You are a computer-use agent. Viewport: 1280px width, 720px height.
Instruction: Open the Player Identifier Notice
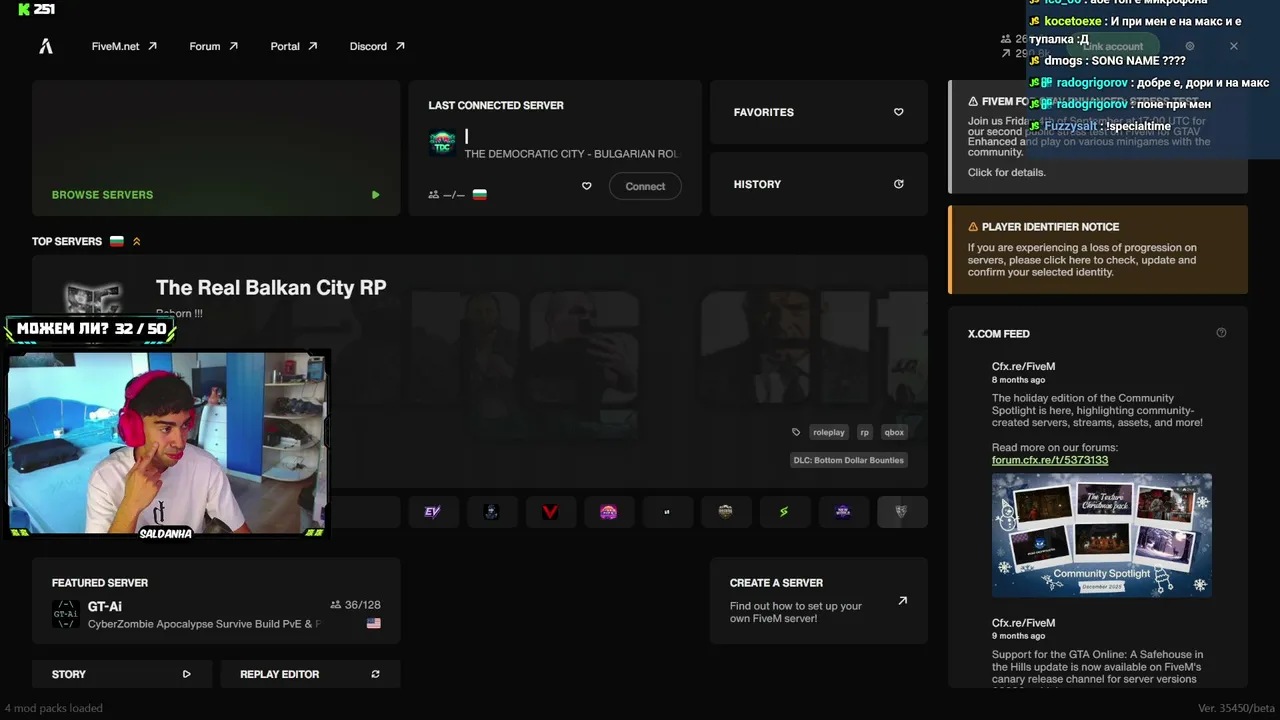1098,250
